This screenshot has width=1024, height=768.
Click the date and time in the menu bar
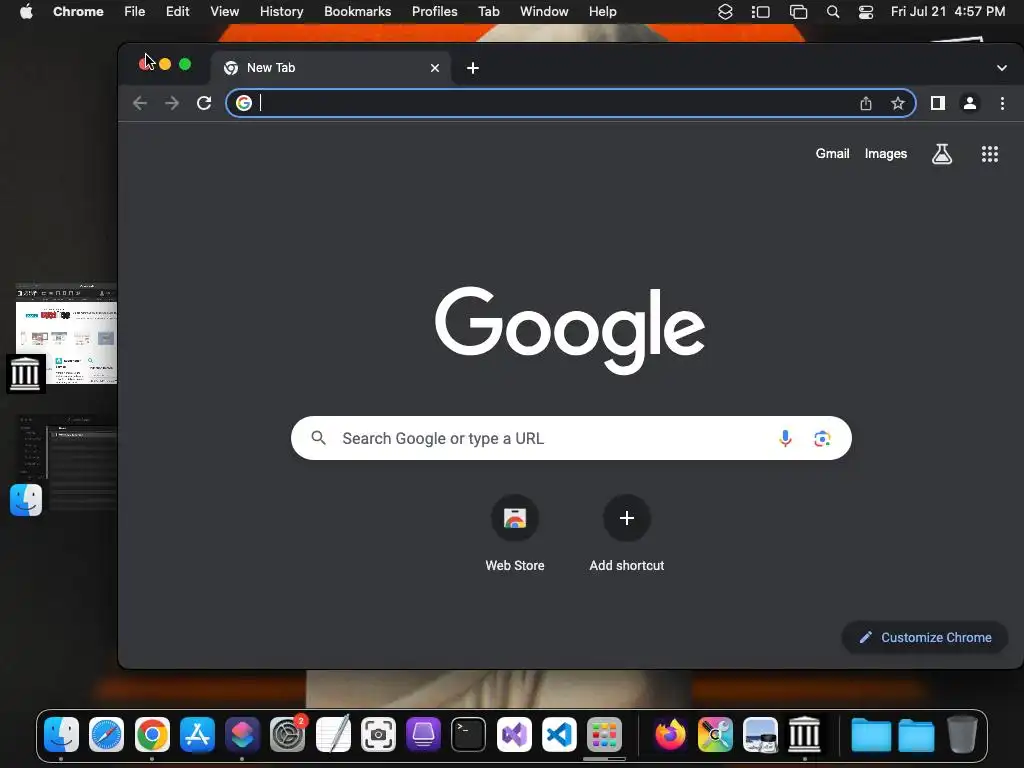pyautogui.click(x=948, y=12)
